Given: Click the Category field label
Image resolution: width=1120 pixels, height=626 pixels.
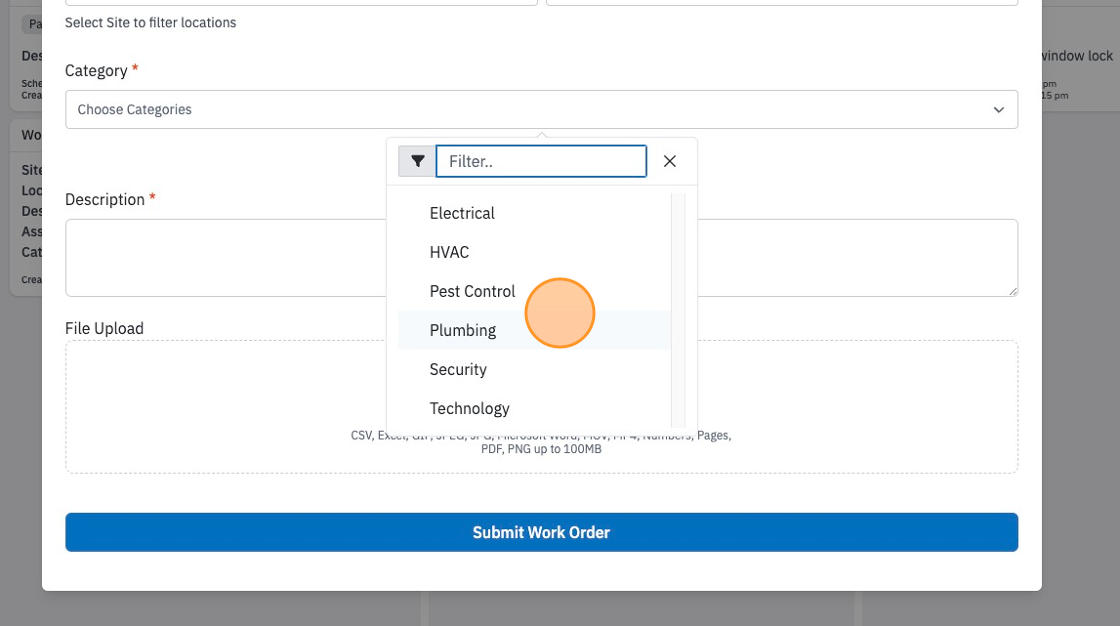Looking at the screenshot, I should pyautogui.click(x=96, y=71).
